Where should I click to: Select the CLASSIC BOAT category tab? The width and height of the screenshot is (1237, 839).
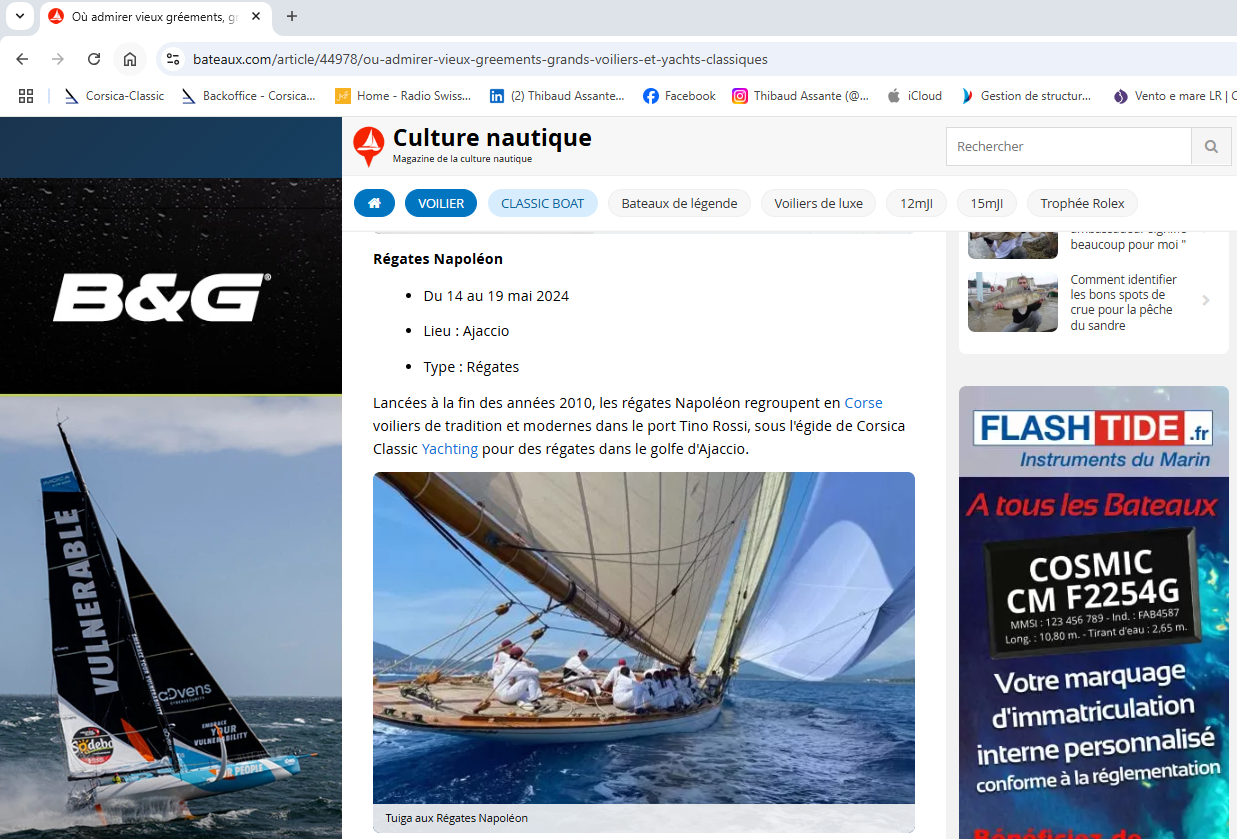click(542, 203)
